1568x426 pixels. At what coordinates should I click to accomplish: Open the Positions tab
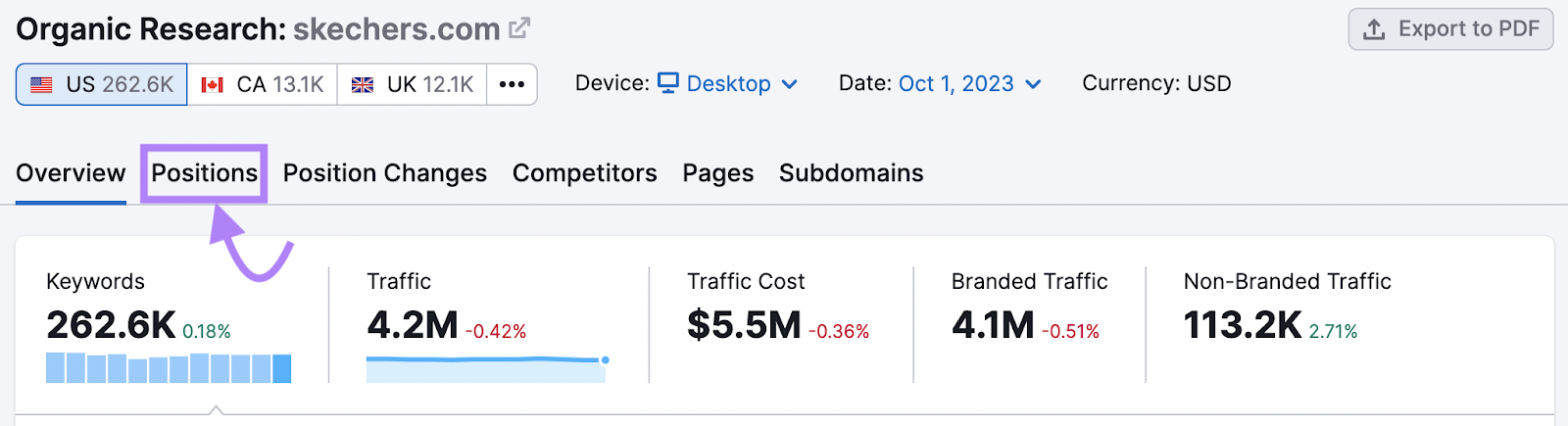point(204,173)
